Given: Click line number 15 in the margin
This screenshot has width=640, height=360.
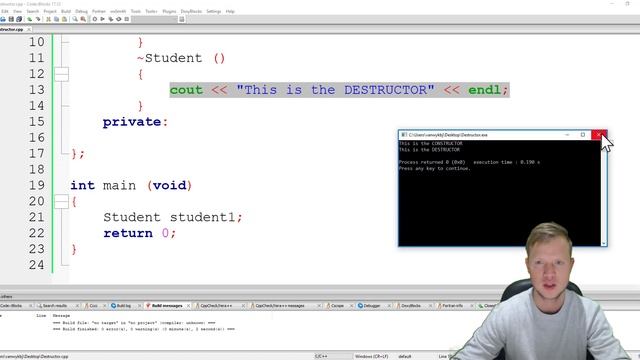Looking at the screenshot, I should click(36, 122).
